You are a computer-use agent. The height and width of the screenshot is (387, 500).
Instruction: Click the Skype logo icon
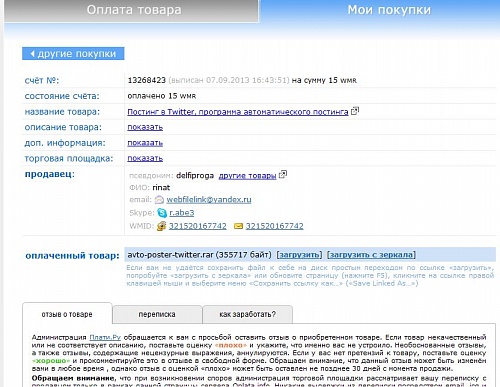[162, 213]
